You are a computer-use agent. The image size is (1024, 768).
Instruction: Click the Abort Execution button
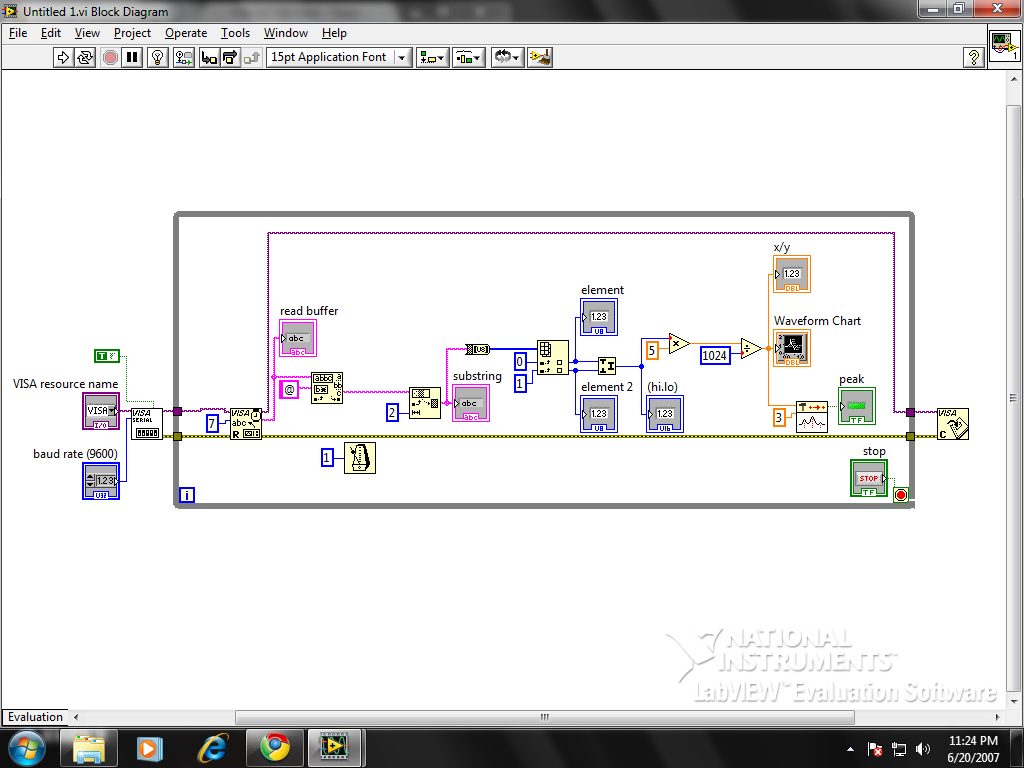(x=110, y=57)
